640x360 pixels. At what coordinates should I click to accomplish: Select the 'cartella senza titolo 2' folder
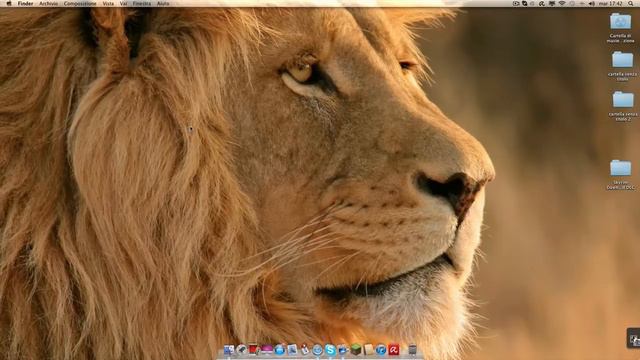[623, 100]
